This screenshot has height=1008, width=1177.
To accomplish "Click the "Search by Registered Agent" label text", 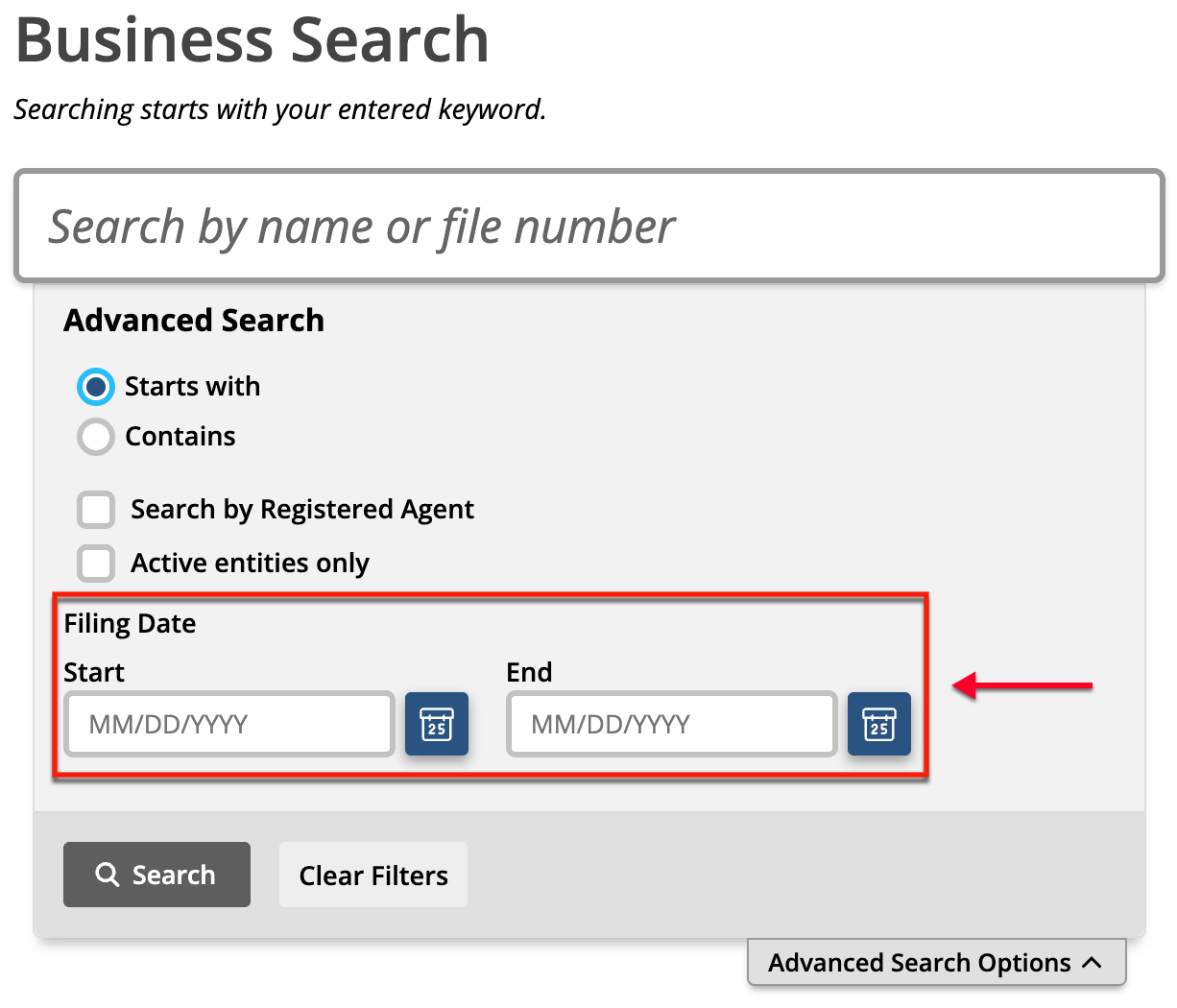I will (x=302, y=509).
